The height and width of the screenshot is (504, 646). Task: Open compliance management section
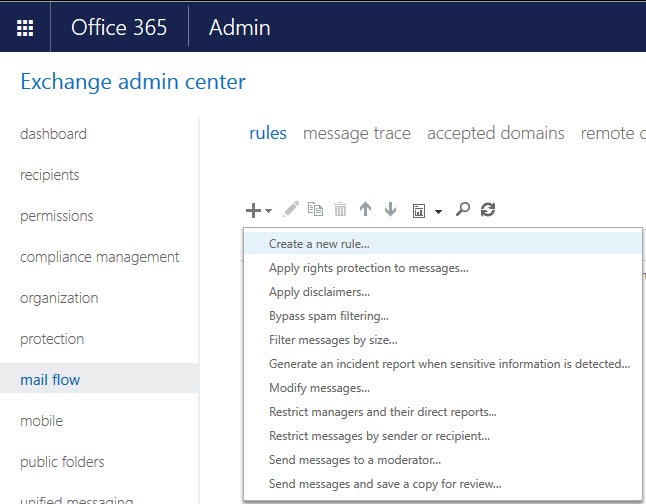(x=99, y=257)
